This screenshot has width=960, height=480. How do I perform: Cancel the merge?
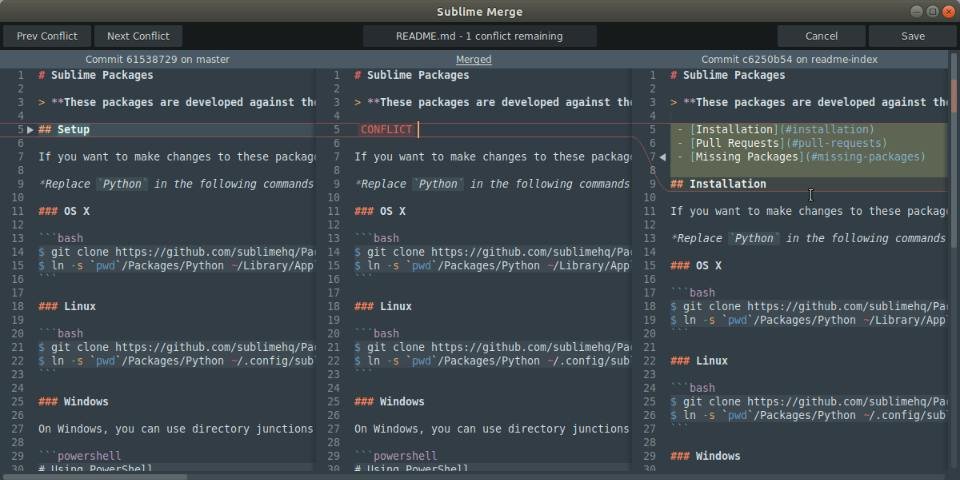tap(822, 36)
